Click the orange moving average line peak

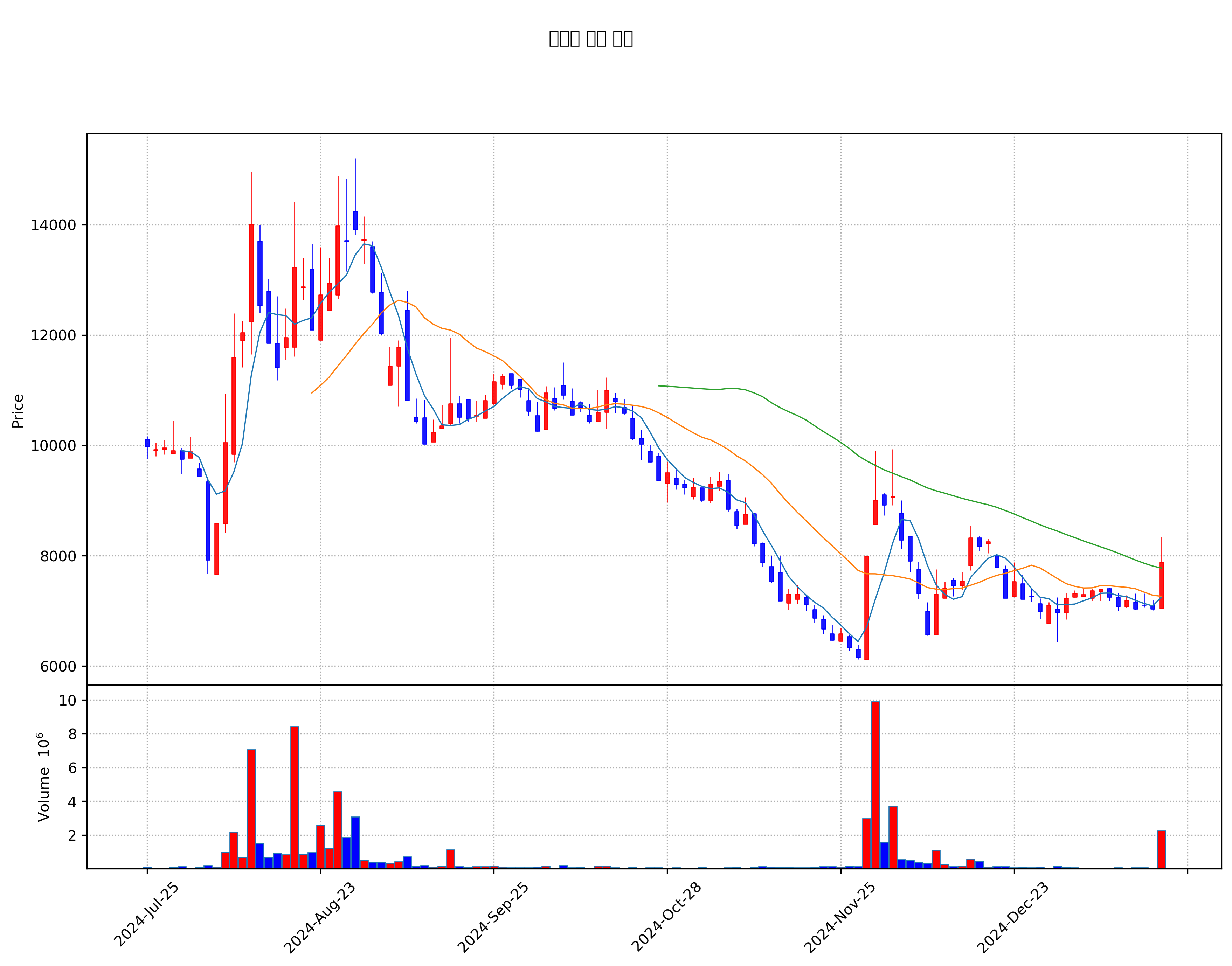(x=399, y=300)
